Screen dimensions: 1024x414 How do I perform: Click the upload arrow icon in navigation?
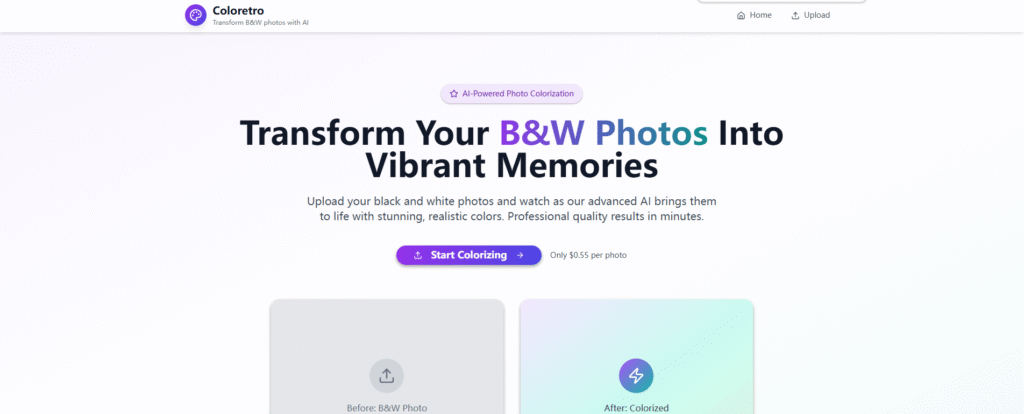795,16
